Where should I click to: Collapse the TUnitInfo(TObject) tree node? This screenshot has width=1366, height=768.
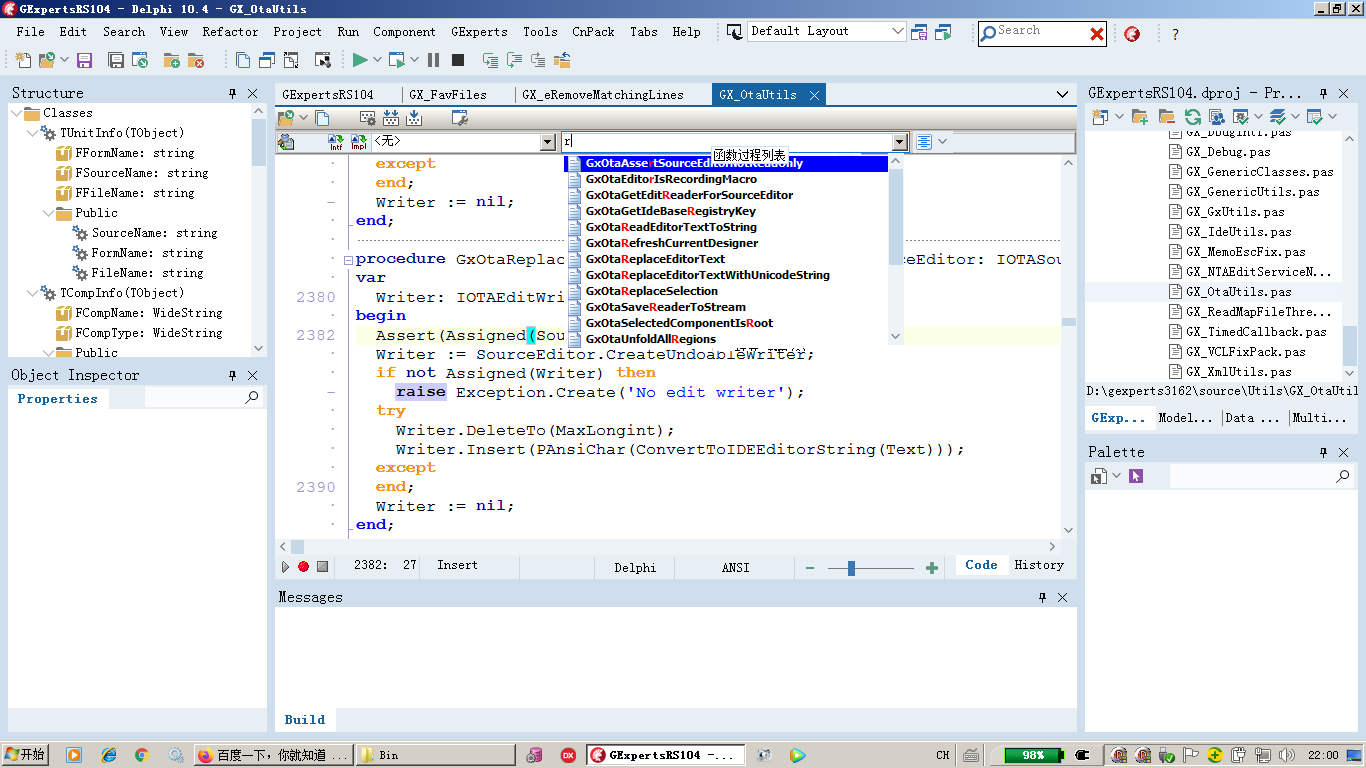click(x=32, y=133)
